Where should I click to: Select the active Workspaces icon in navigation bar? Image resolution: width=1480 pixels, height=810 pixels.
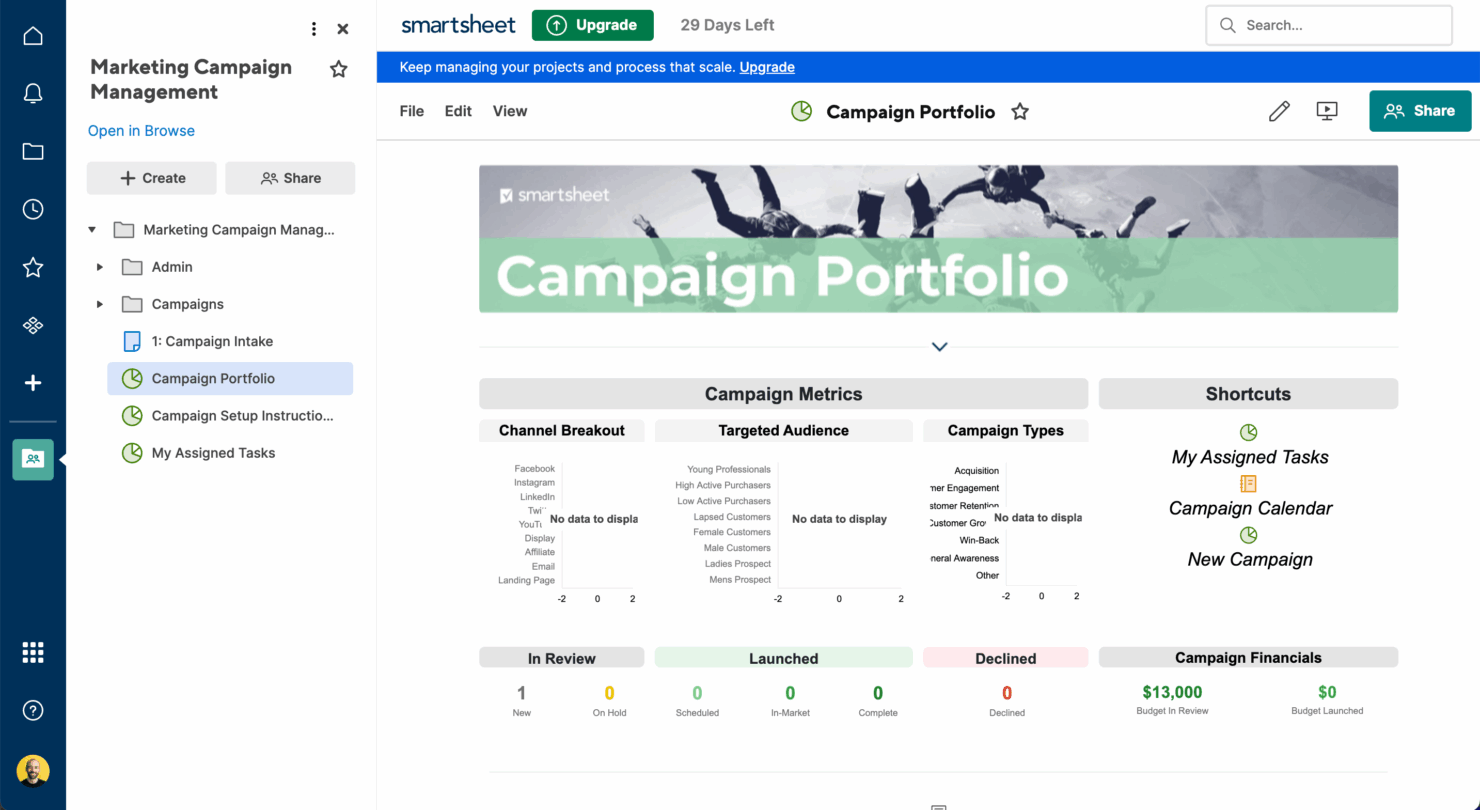tap(33, 459)
